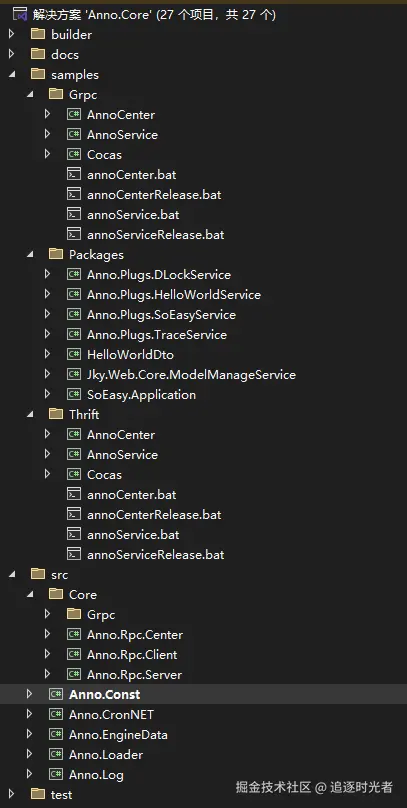Collapse the Thrift folder arrow

pyautogui.click(x=30, y=414)
